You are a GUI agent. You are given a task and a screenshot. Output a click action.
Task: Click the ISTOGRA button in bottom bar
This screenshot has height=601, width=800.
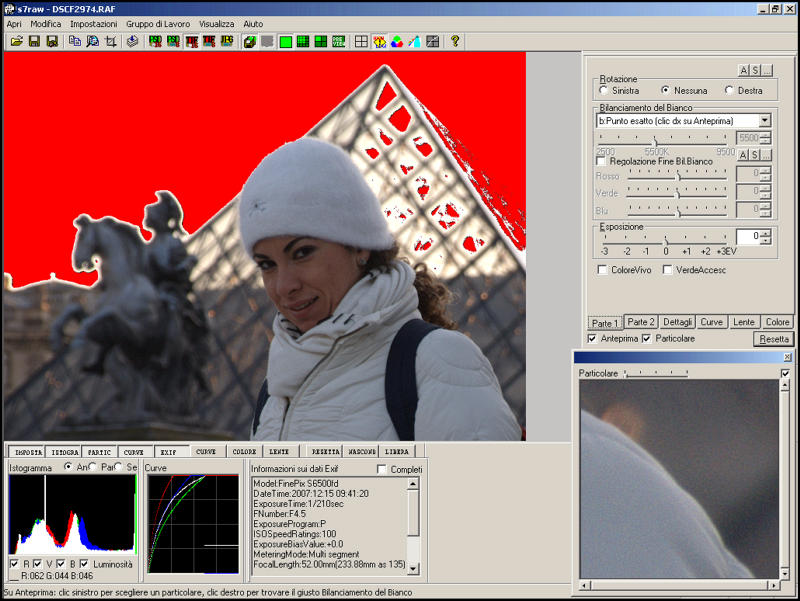(x=65, y=452)
